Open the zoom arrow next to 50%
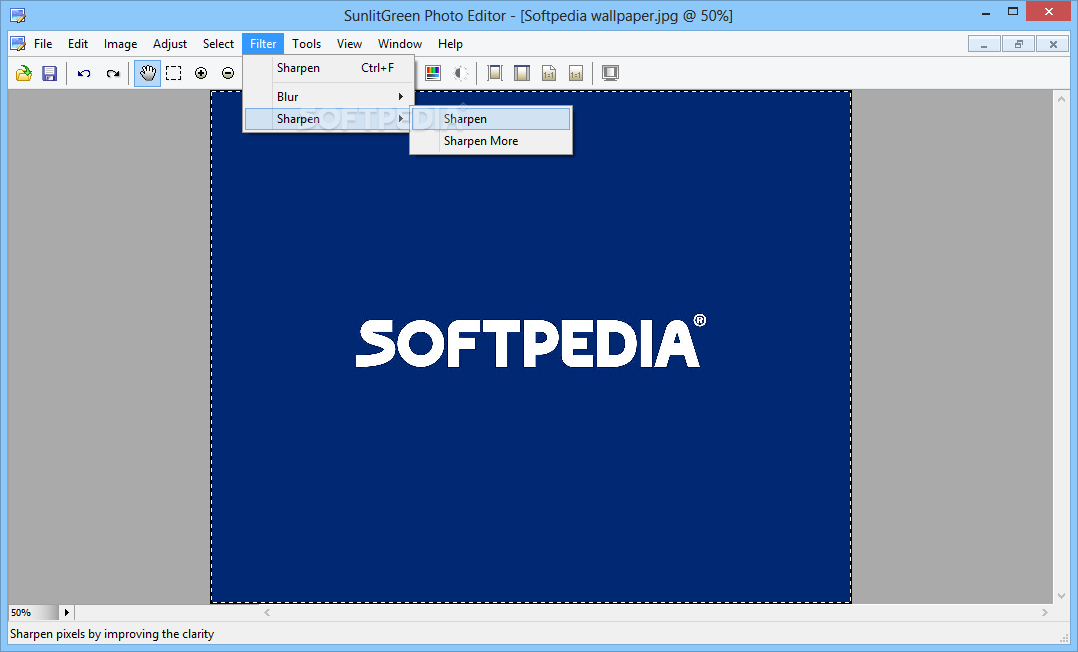The image size is (1078, 652). [67, 612]
